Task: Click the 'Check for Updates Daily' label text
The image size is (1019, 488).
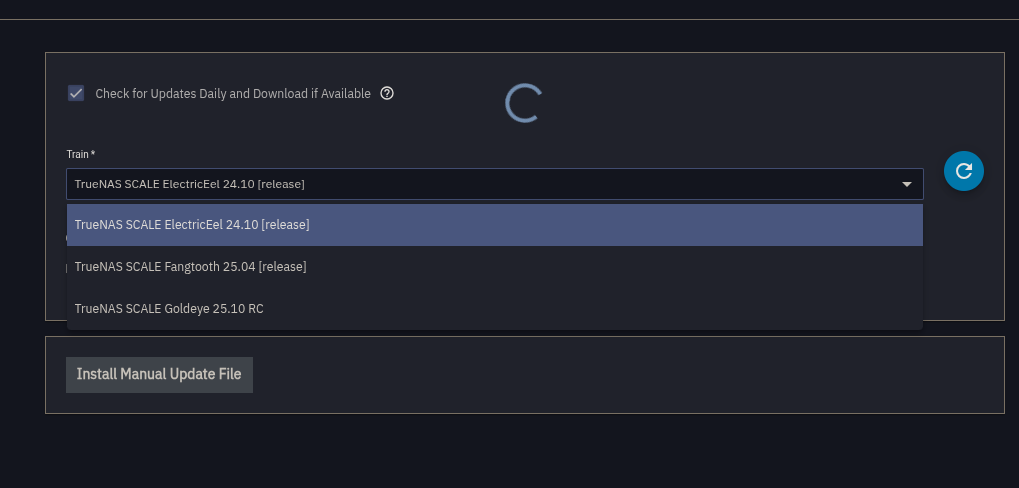Action: coord(232,94)
